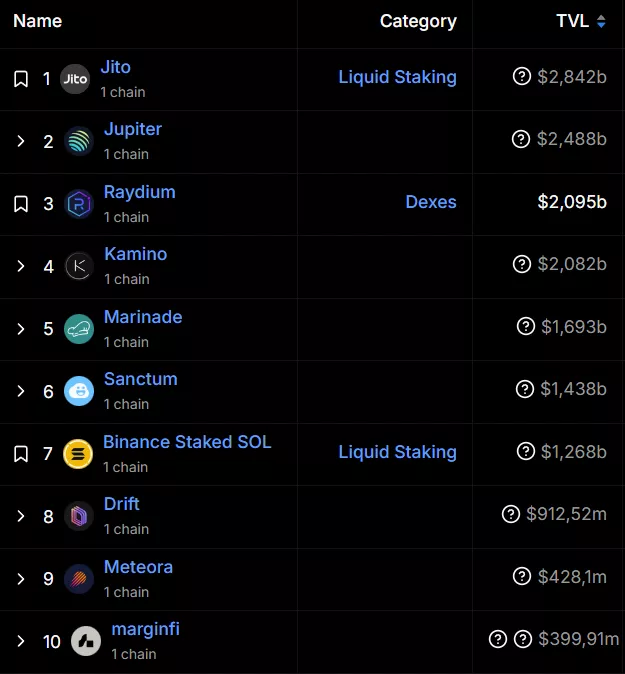Toggle bookmark for Raydium
625x674 pixels.
(x=21, y=204)
